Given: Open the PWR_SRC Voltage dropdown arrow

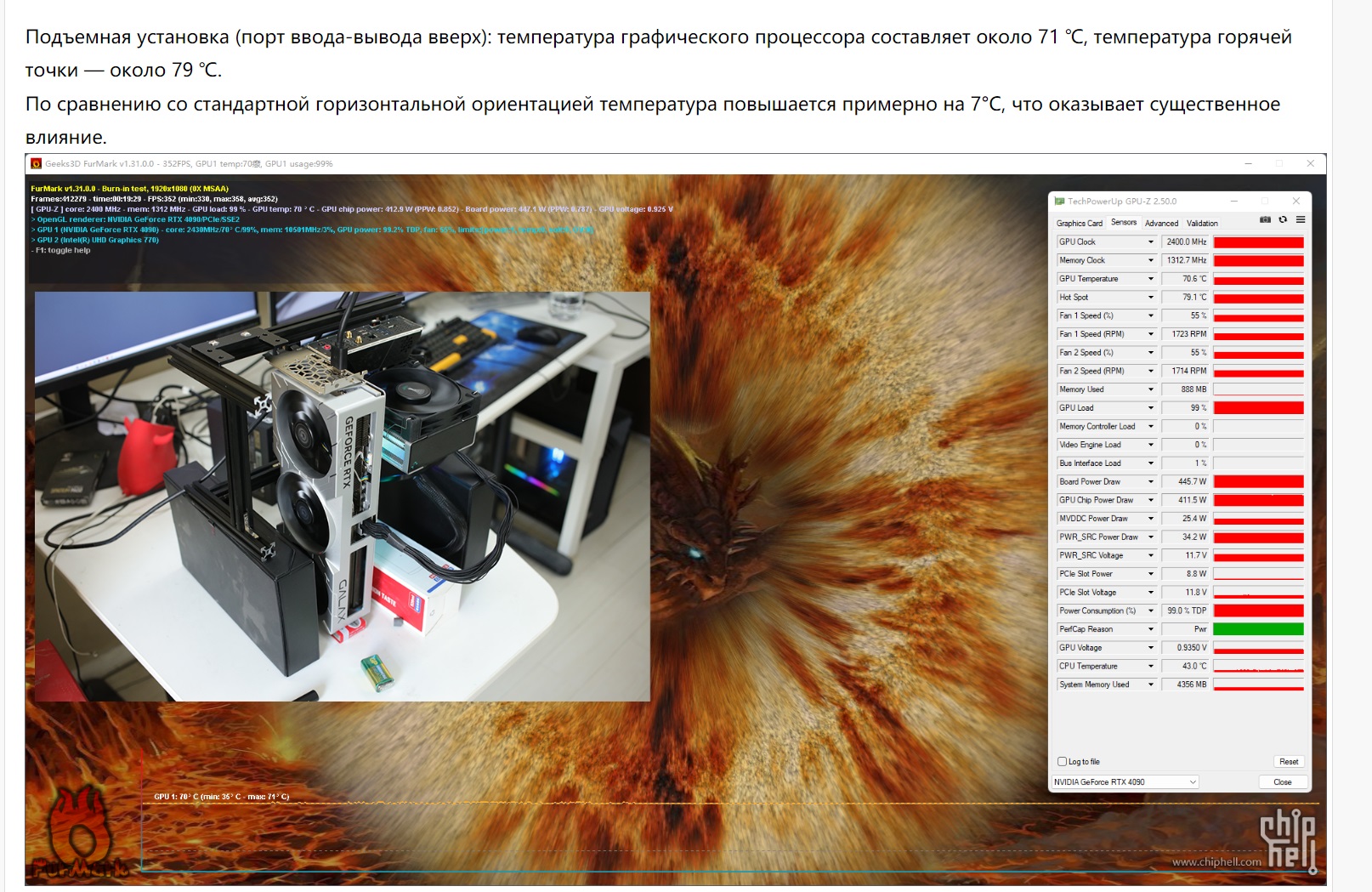Looking at the screenshot, I should pyautogui.click(x=1151, y=555).
